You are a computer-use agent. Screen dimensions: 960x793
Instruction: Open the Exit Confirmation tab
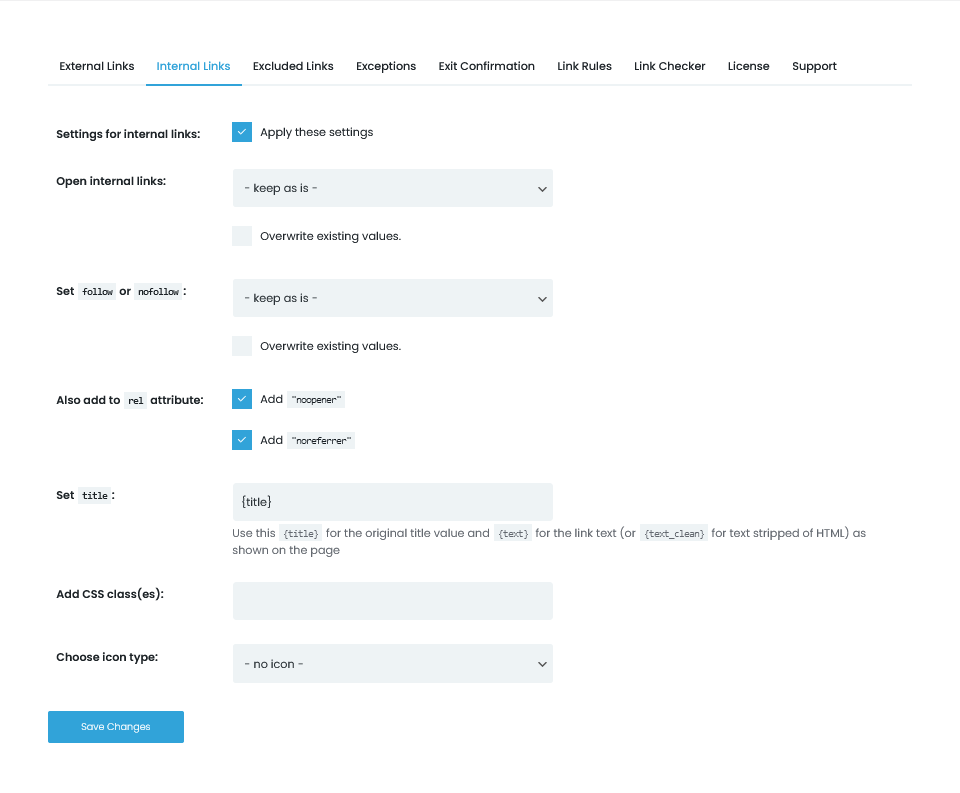coord(486,66)
